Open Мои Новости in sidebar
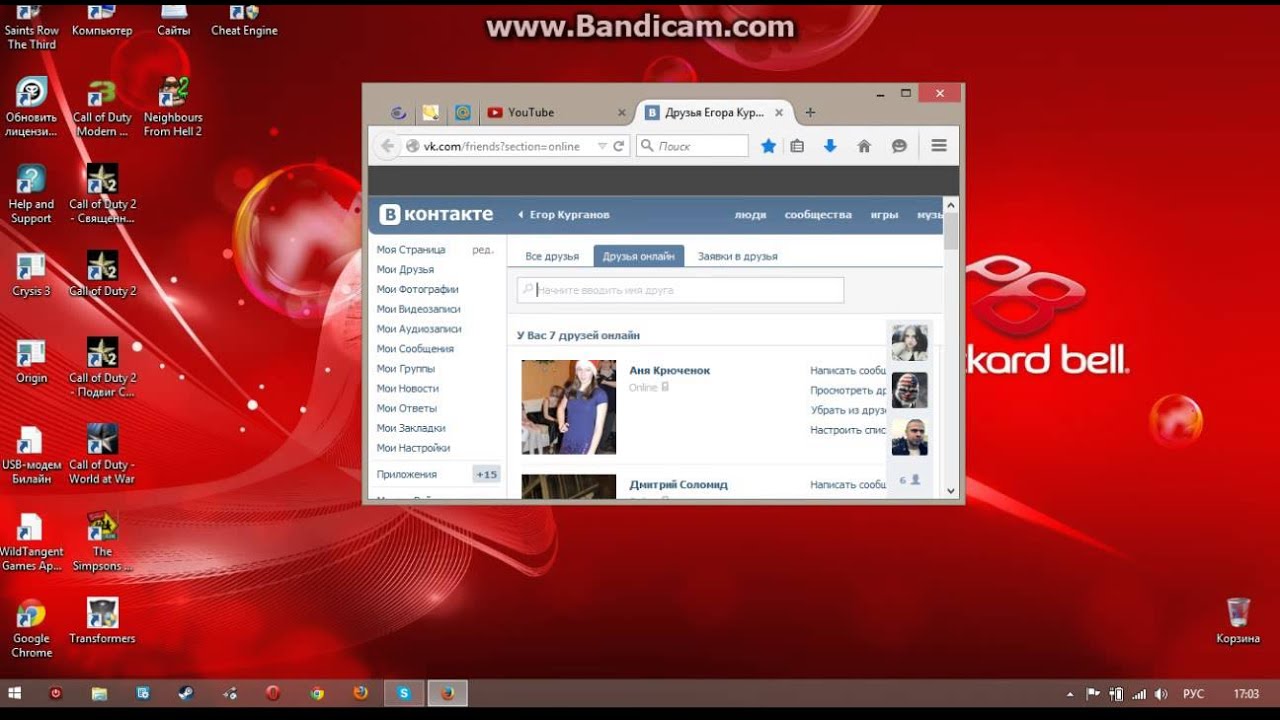This screenshot has height=720, width=1280. pos(407,388)
